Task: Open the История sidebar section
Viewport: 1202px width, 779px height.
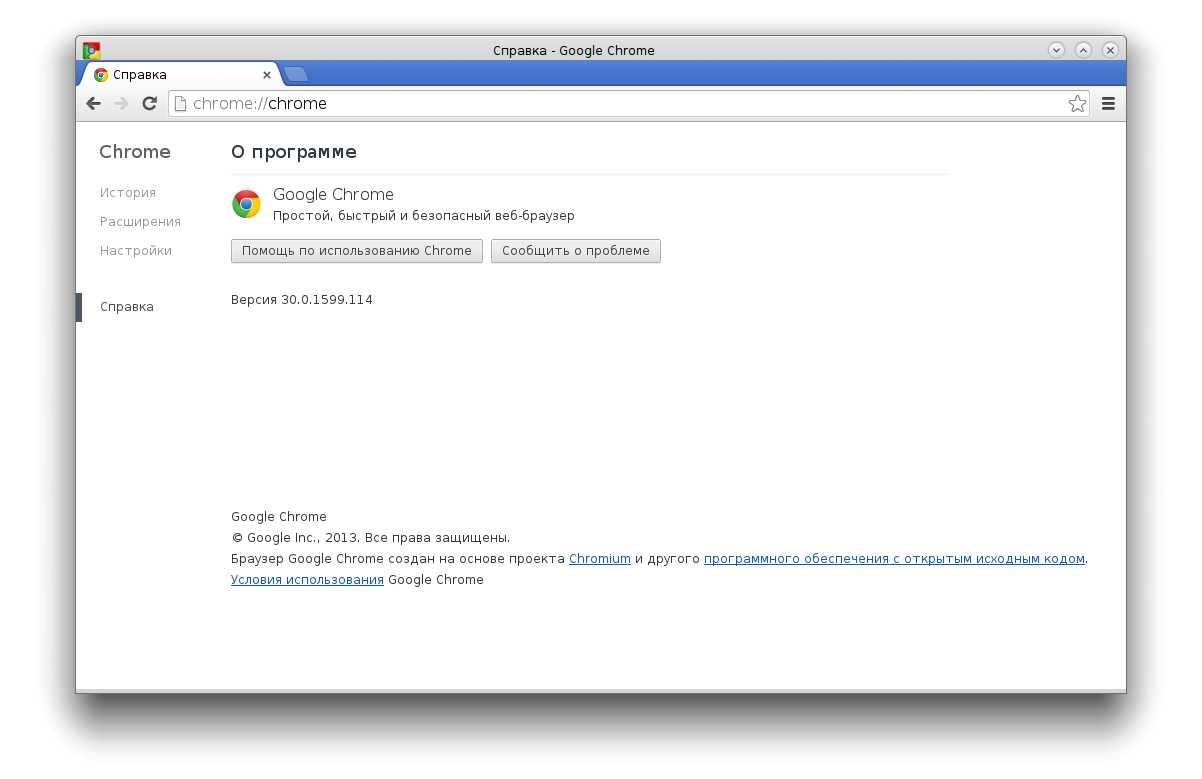Action: click(x=128, y=192)
